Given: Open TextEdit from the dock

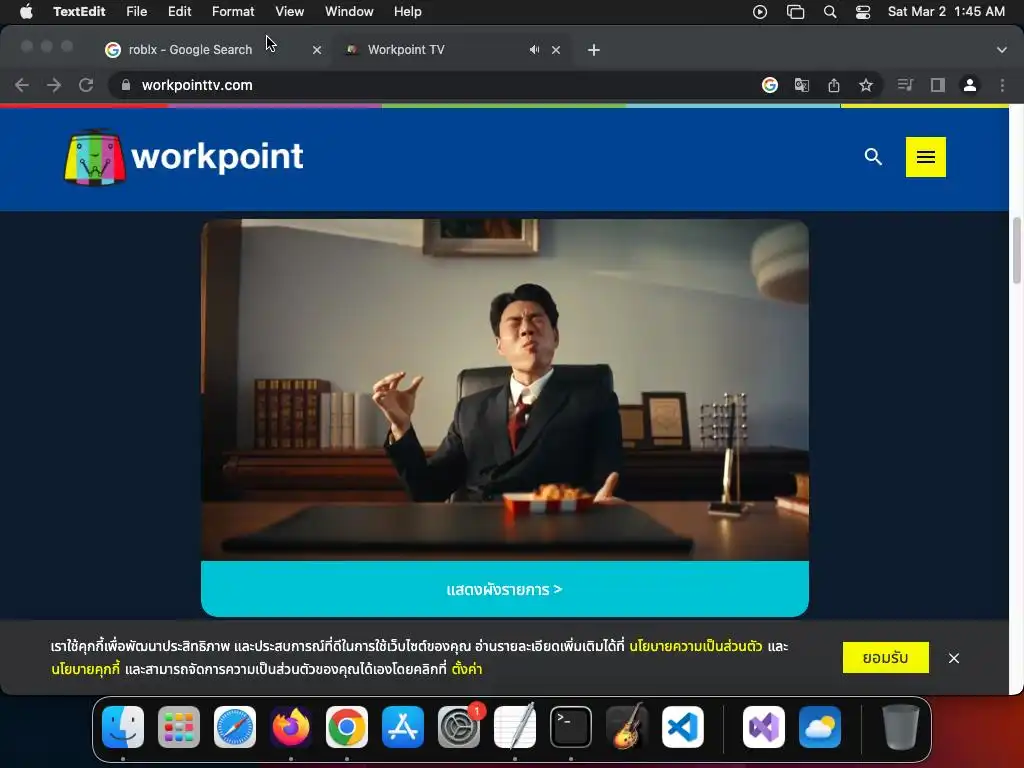Looking at the screenshot, I should (x=515, y=727).
